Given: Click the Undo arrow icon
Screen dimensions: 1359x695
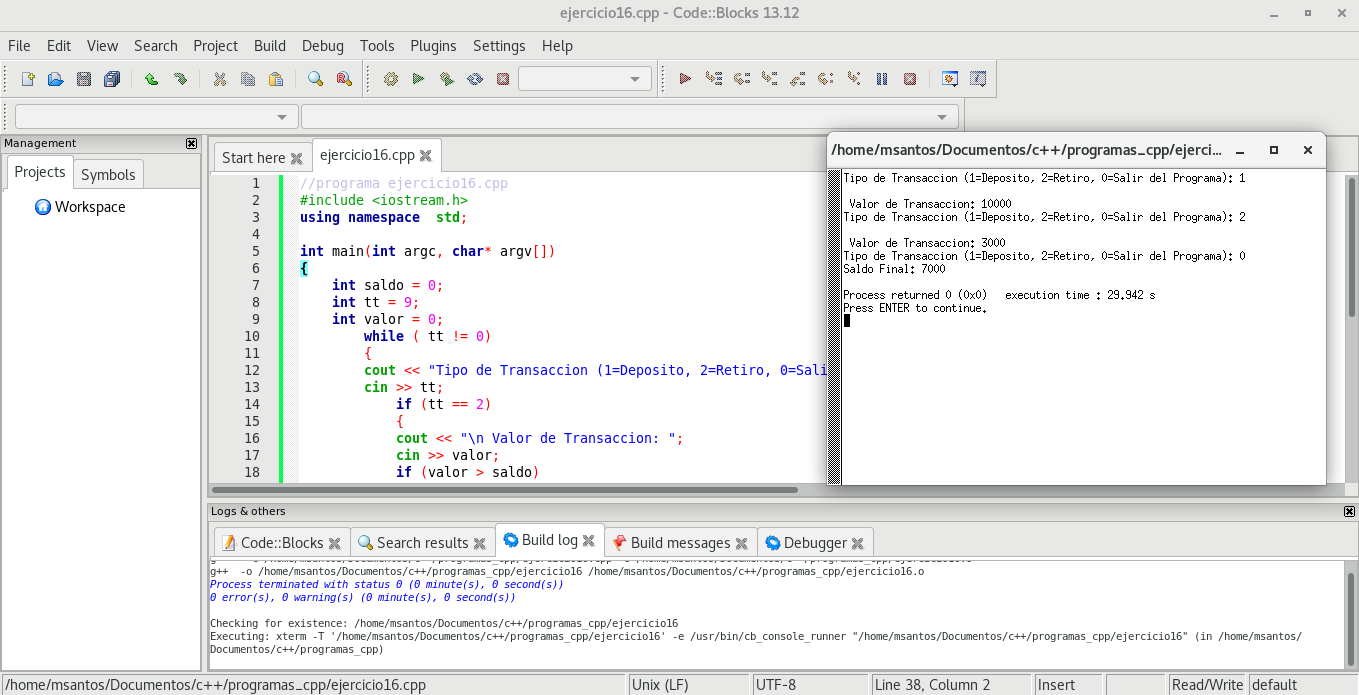Looking at the screenshot, I should pyautogui.click(x=151, y=79).
